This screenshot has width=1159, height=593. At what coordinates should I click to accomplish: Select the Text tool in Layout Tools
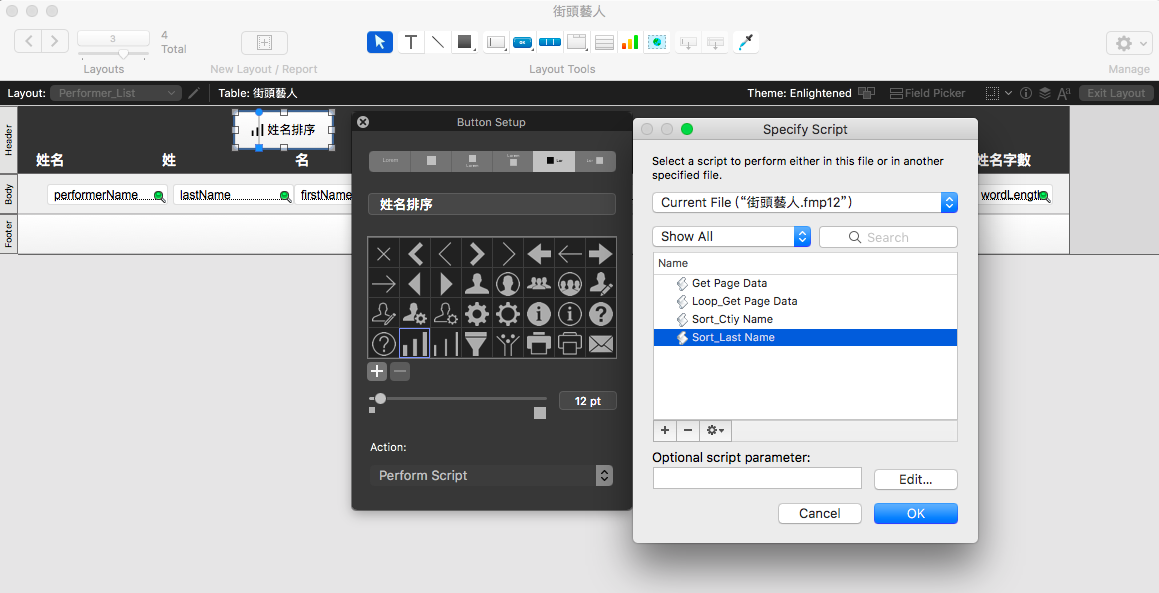(x=411, y=42)
